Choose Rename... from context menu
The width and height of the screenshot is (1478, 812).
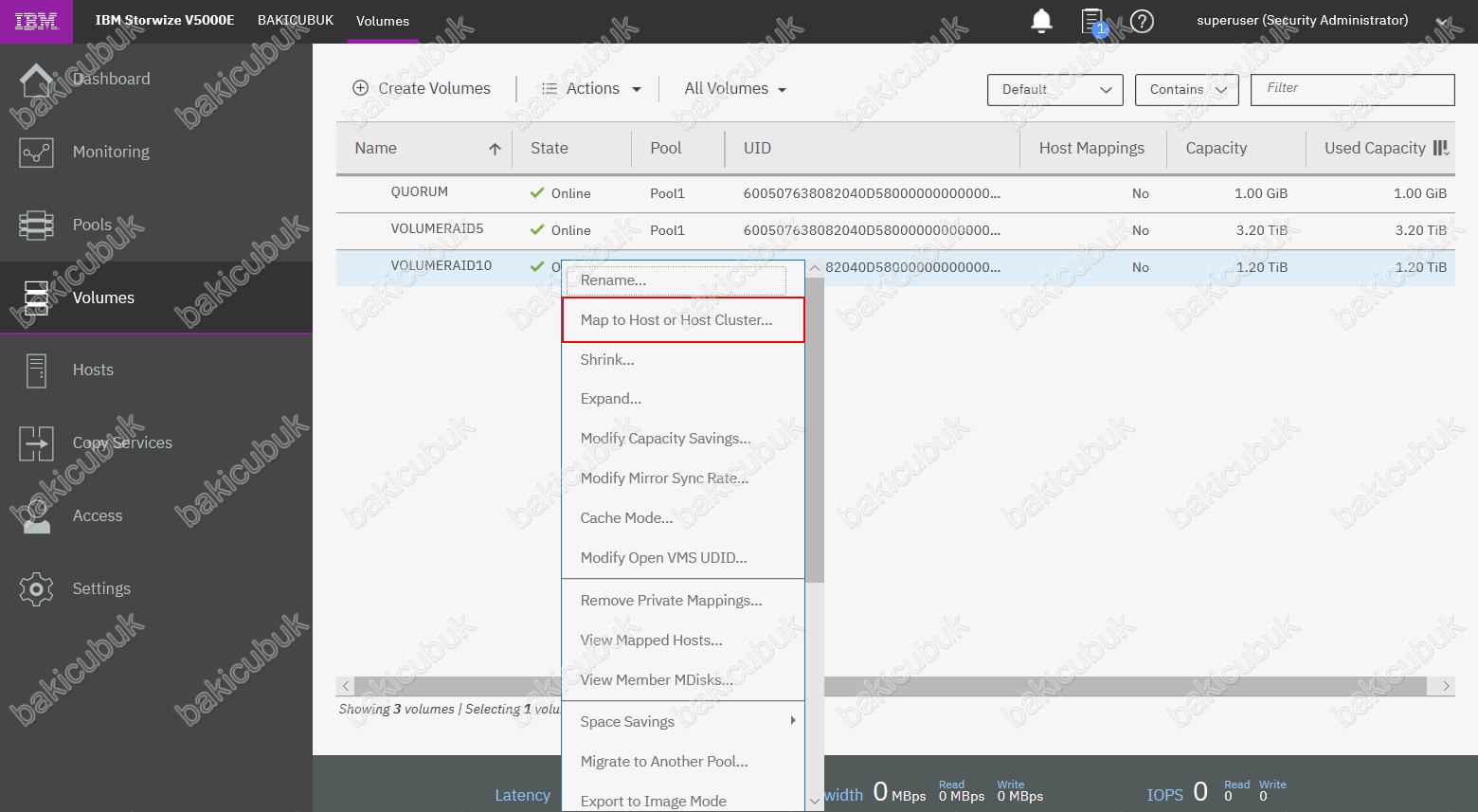pyautogui.click(x=676, y=280)
